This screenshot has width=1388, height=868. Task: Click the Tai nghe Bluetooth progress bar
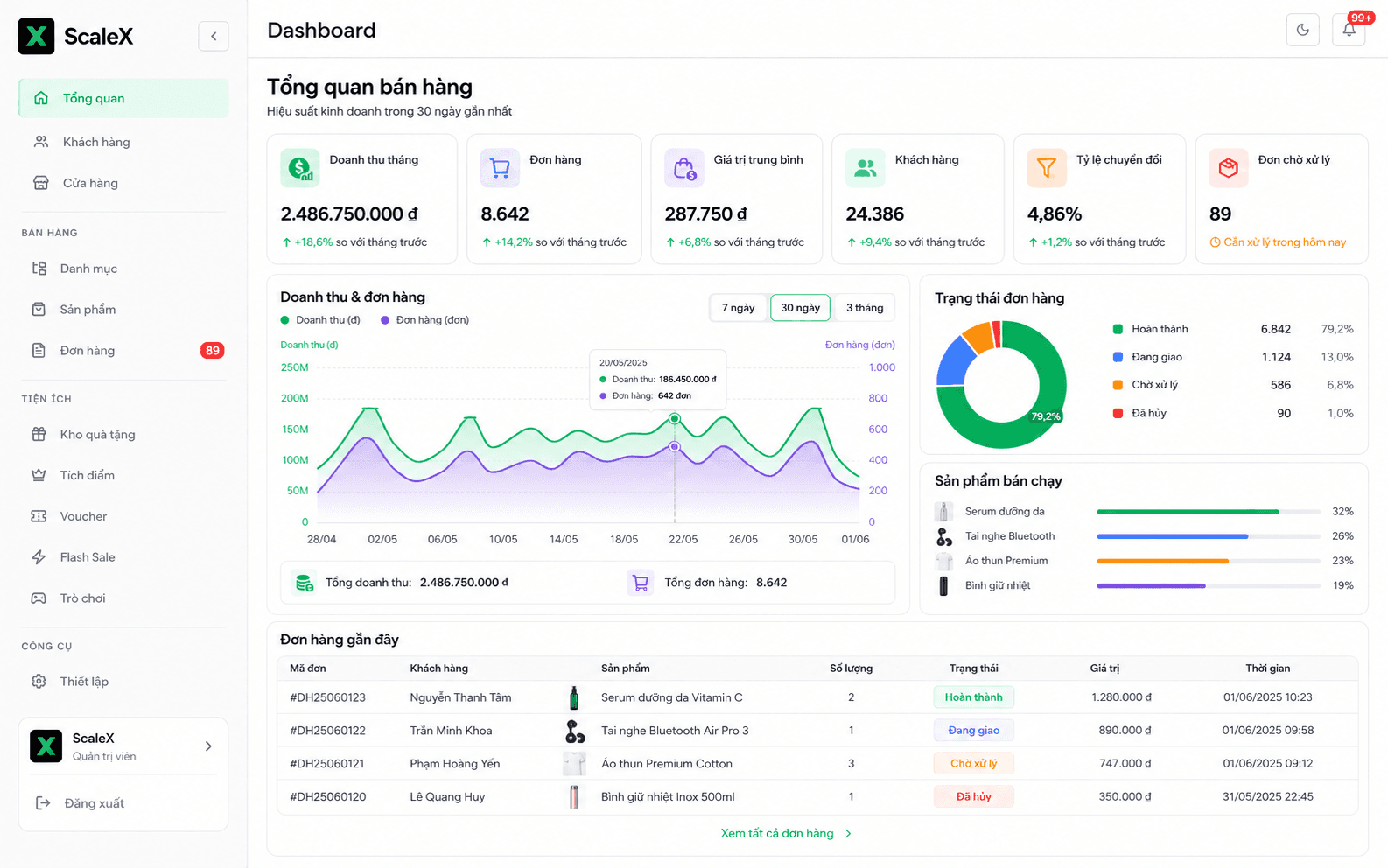(x=1209, y=536)
